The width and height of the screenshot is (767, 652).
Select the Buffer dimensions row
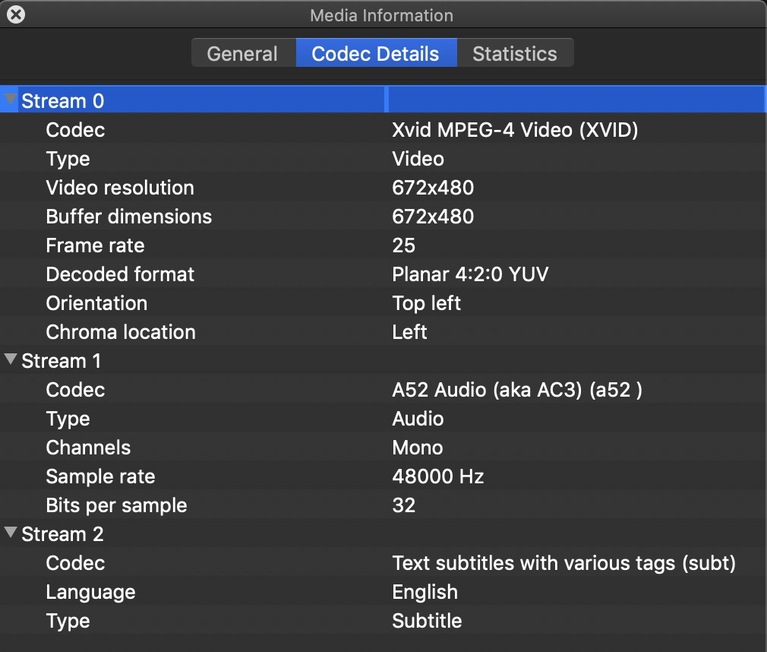click(x=129, y=217)
